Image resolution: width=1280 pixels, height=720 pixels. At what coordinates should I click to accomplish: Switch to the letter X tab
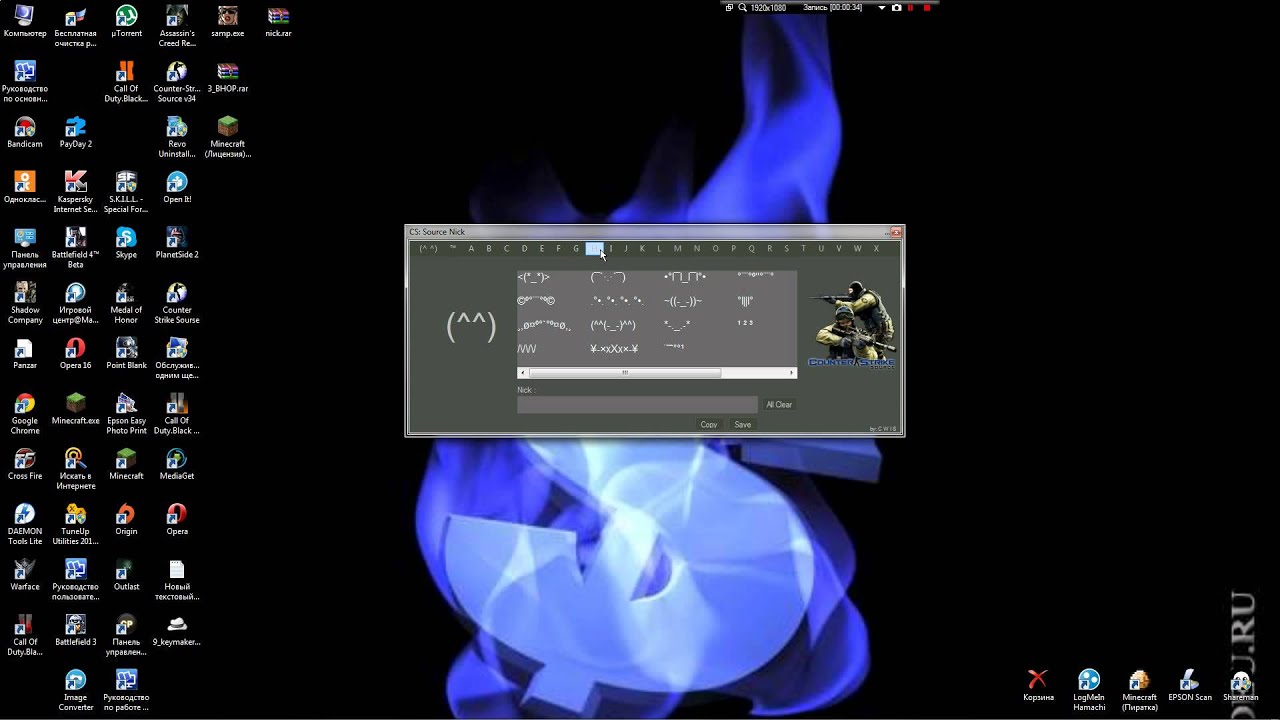point(876,249)
